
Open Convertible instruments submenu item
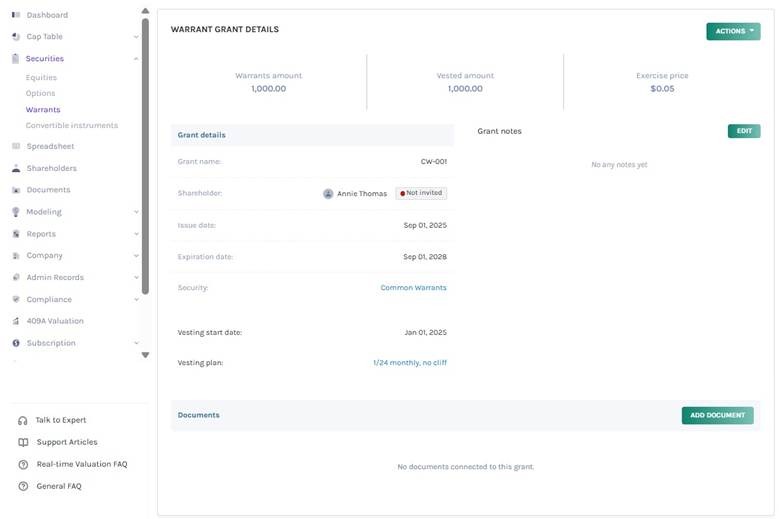72,125
